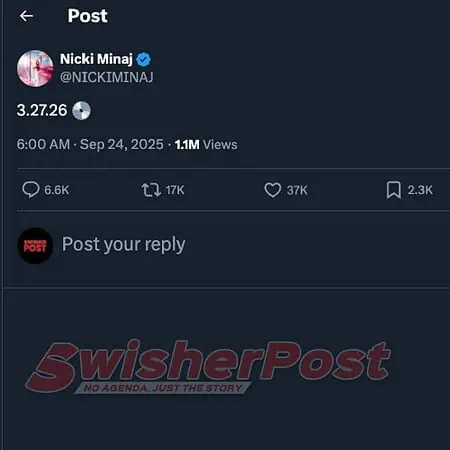This screenshot has width=450, height=450.
Task: Open Nicki Minaj's blue verified badge
Action: [143, 59]
